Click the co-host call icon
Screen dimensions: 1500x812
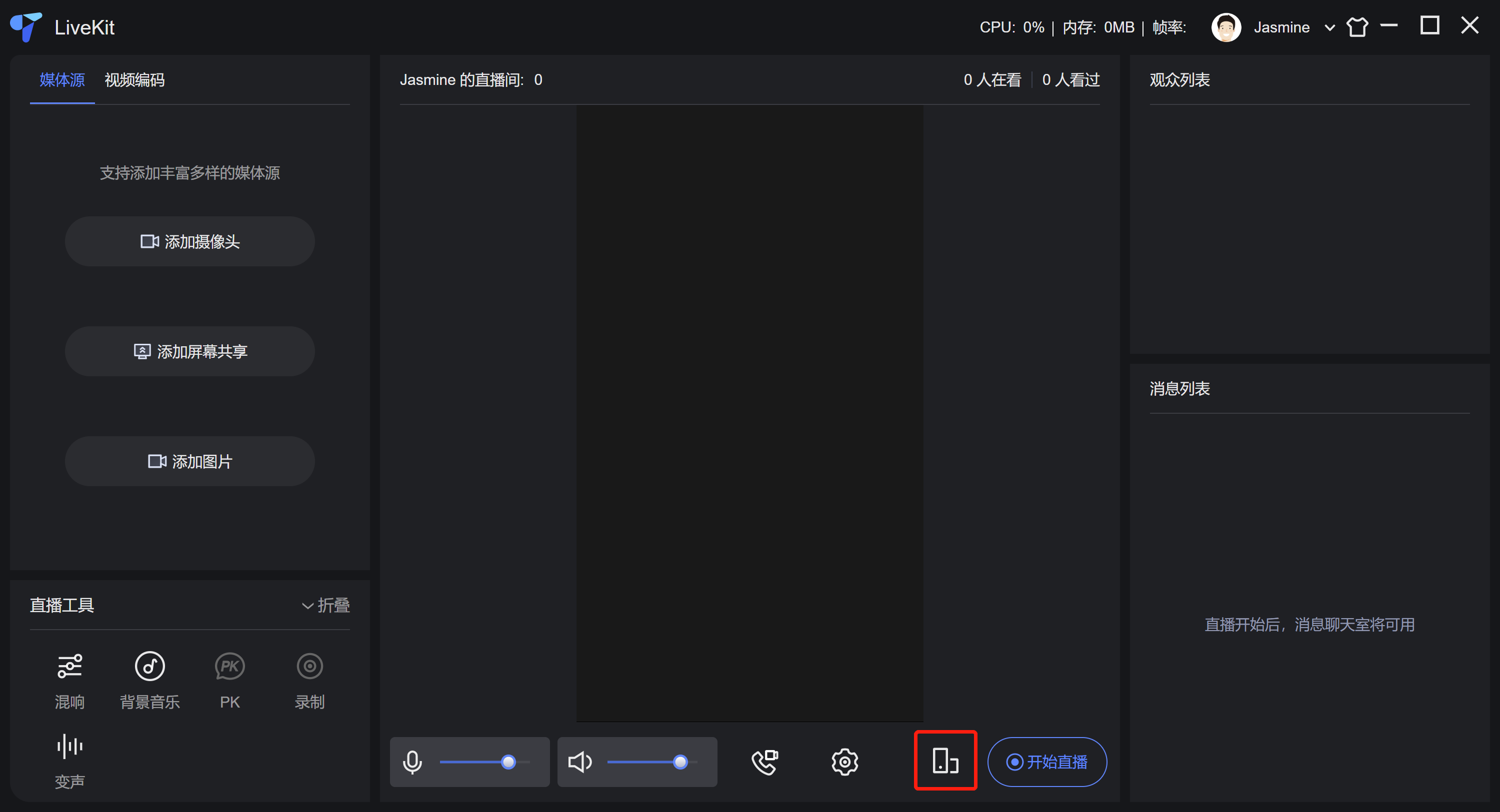pos(764,762)
